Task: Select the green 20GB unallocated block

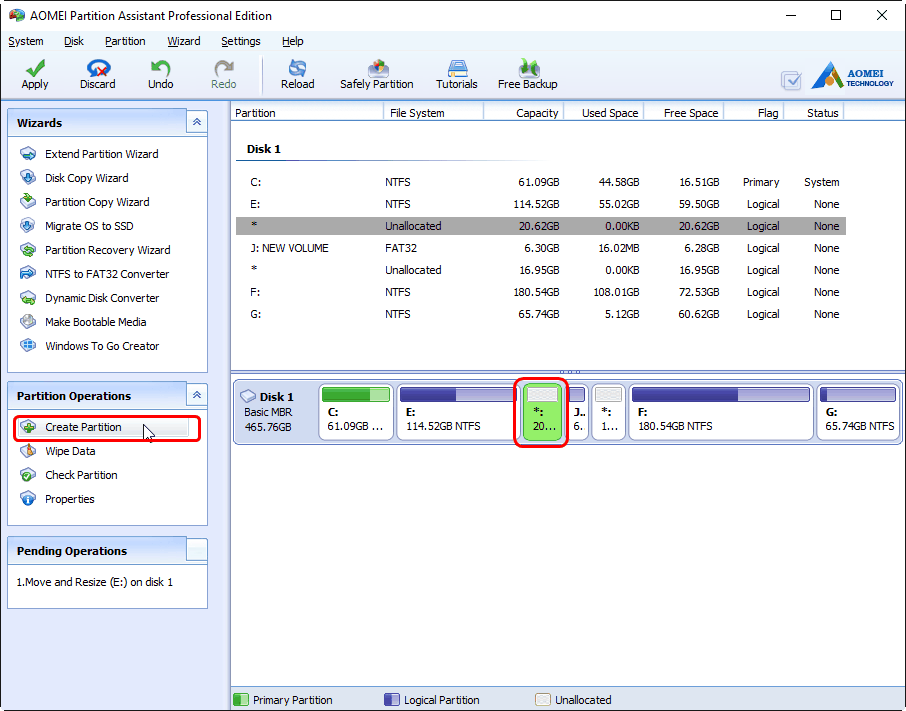Action: [x=542, y=412]
